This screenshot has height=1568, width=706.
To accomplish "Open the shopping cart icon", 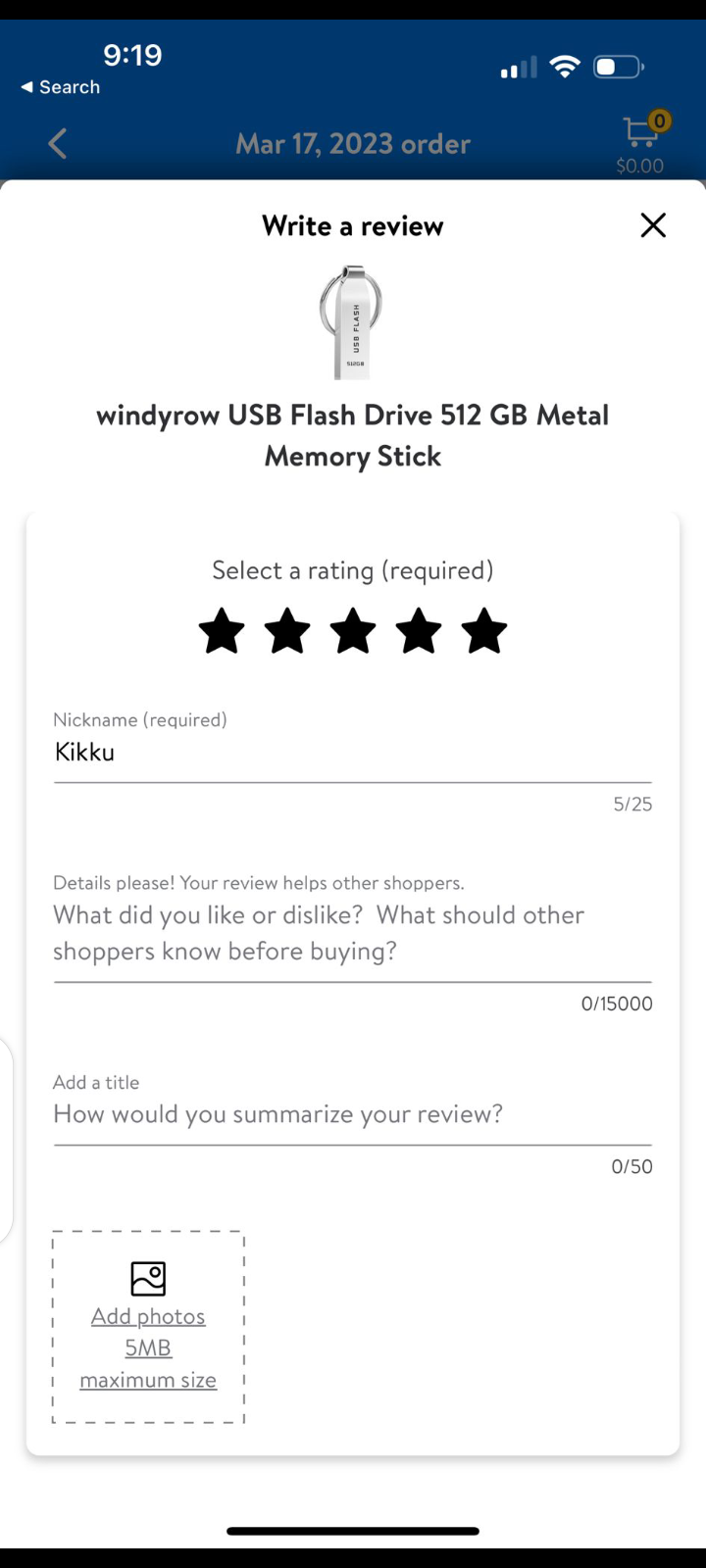I will pyautogui.click(x=638, y=133).
